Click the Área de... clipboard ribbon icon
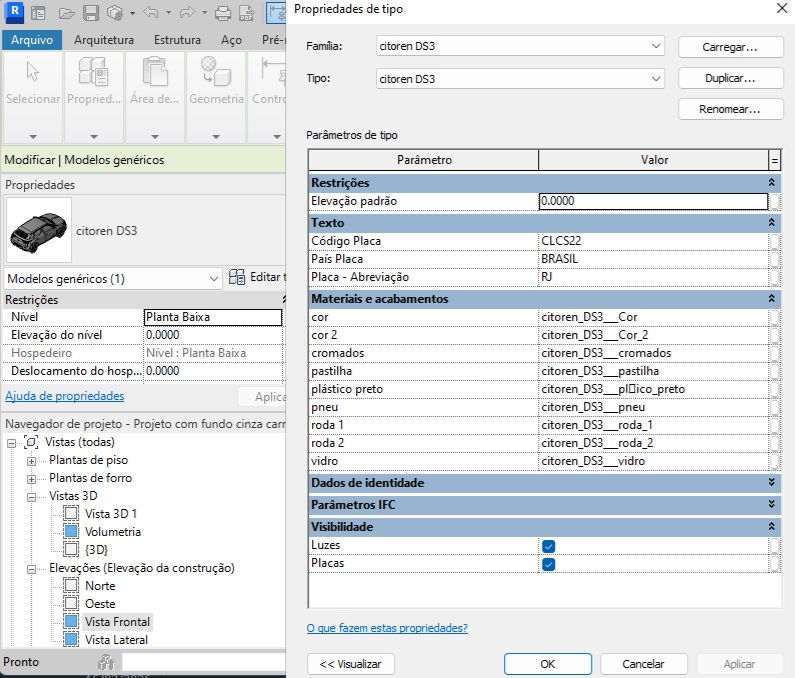 click(155, 71)
